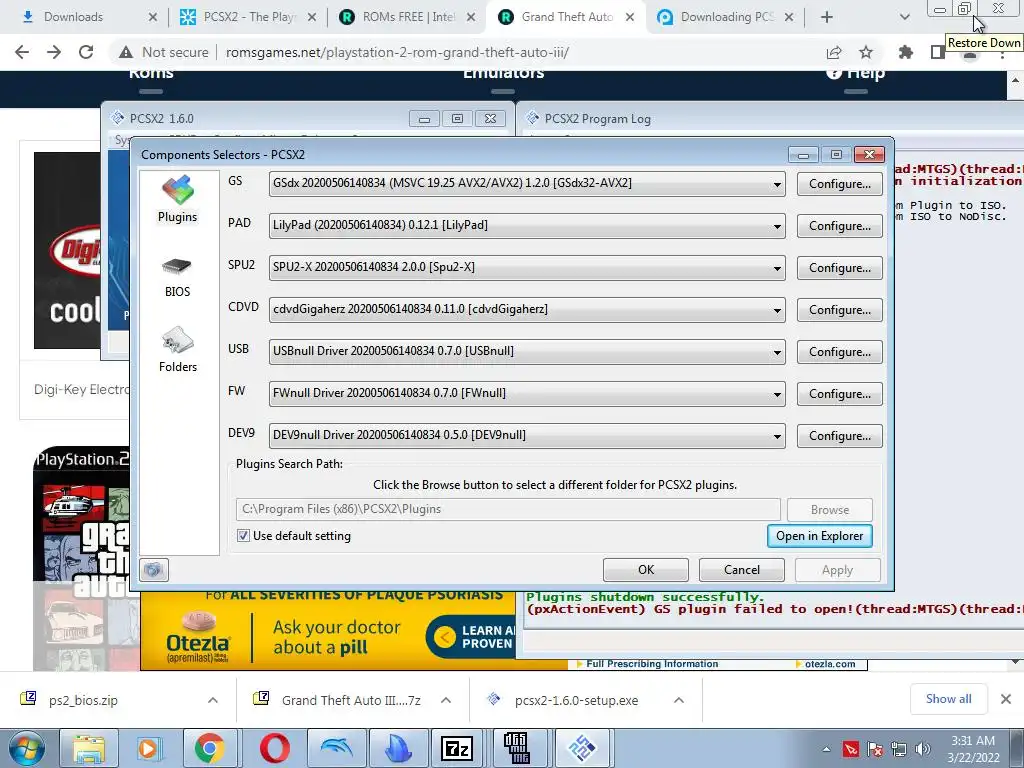This screenshot has width=1024, height=768.
Task: Open Chrome tab search dropdown
Action: tap(904, 17)
